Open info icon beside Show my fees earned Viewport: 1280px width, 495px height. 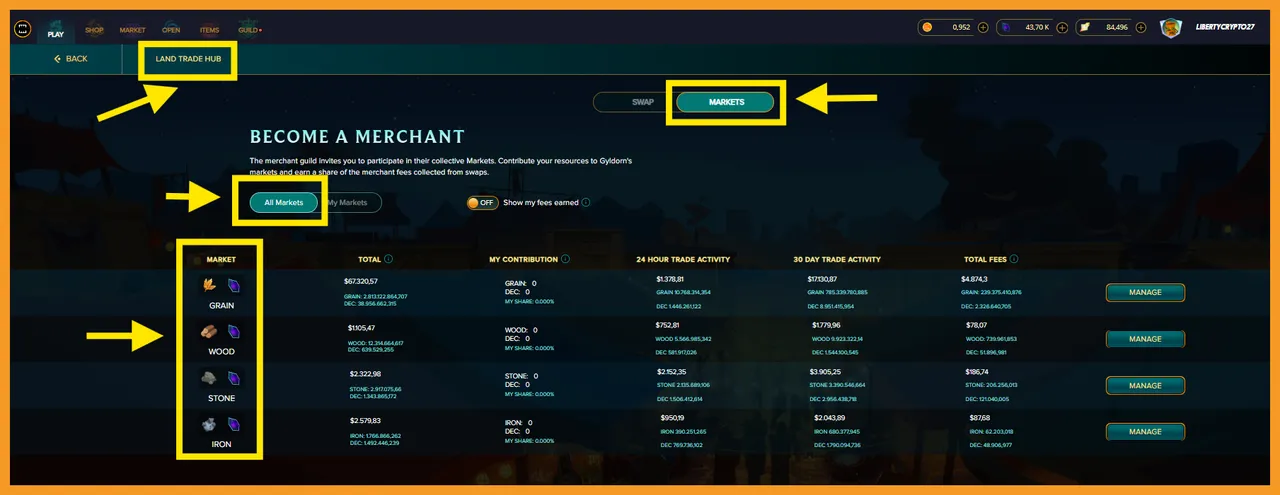[x=586, y=202]
